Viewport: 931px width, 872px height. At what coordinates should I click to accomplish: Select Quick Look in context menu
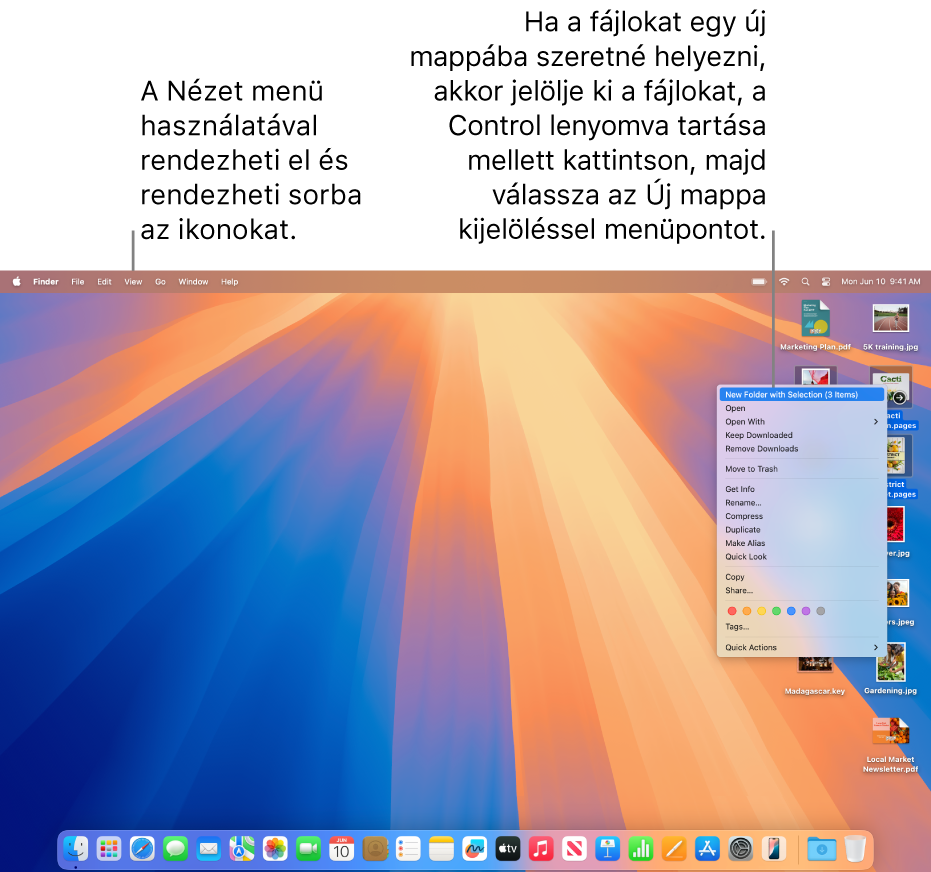801,557
